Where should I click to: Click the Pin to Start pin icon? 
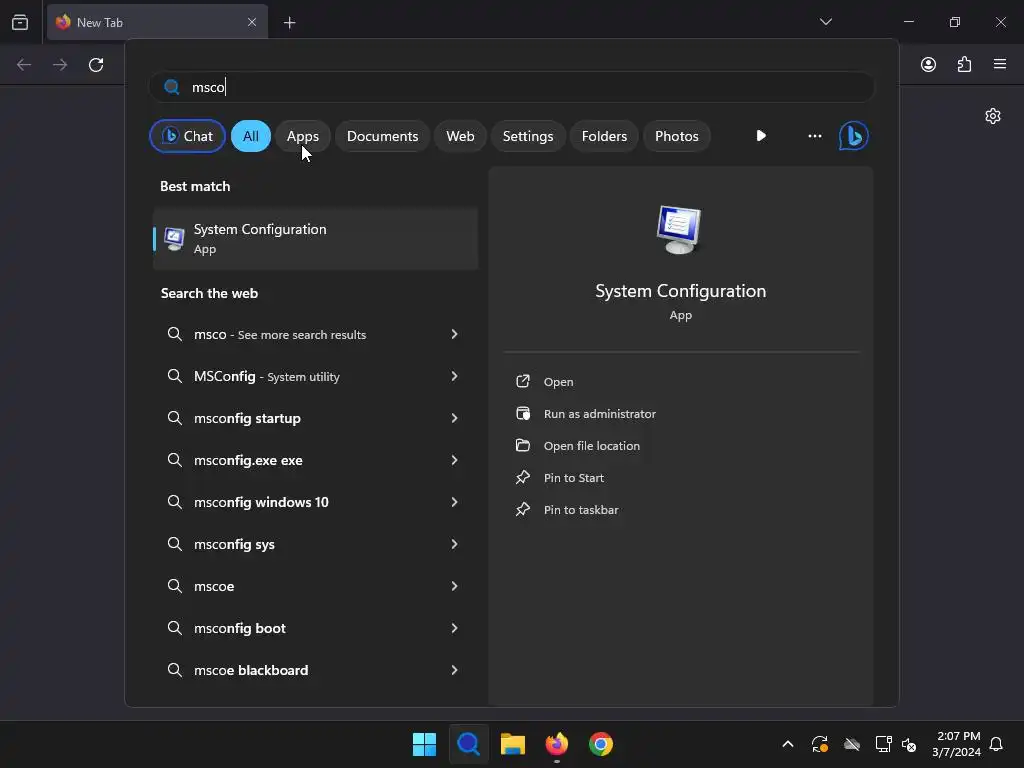523,477
